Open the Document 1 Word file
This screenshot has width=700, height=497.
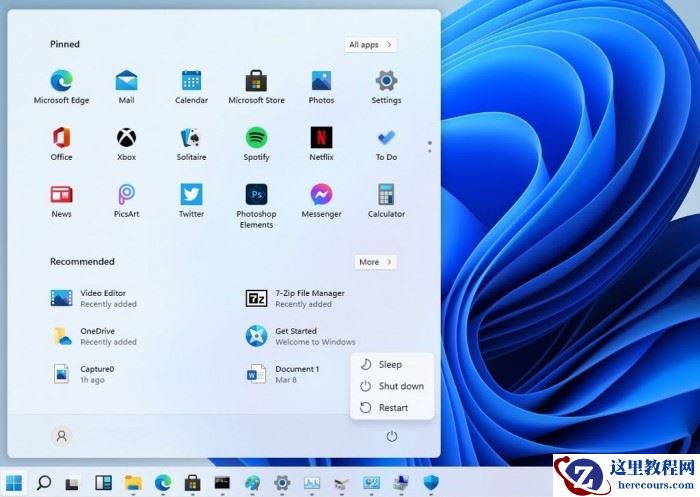pyautogui.click(x=283, y=374)
